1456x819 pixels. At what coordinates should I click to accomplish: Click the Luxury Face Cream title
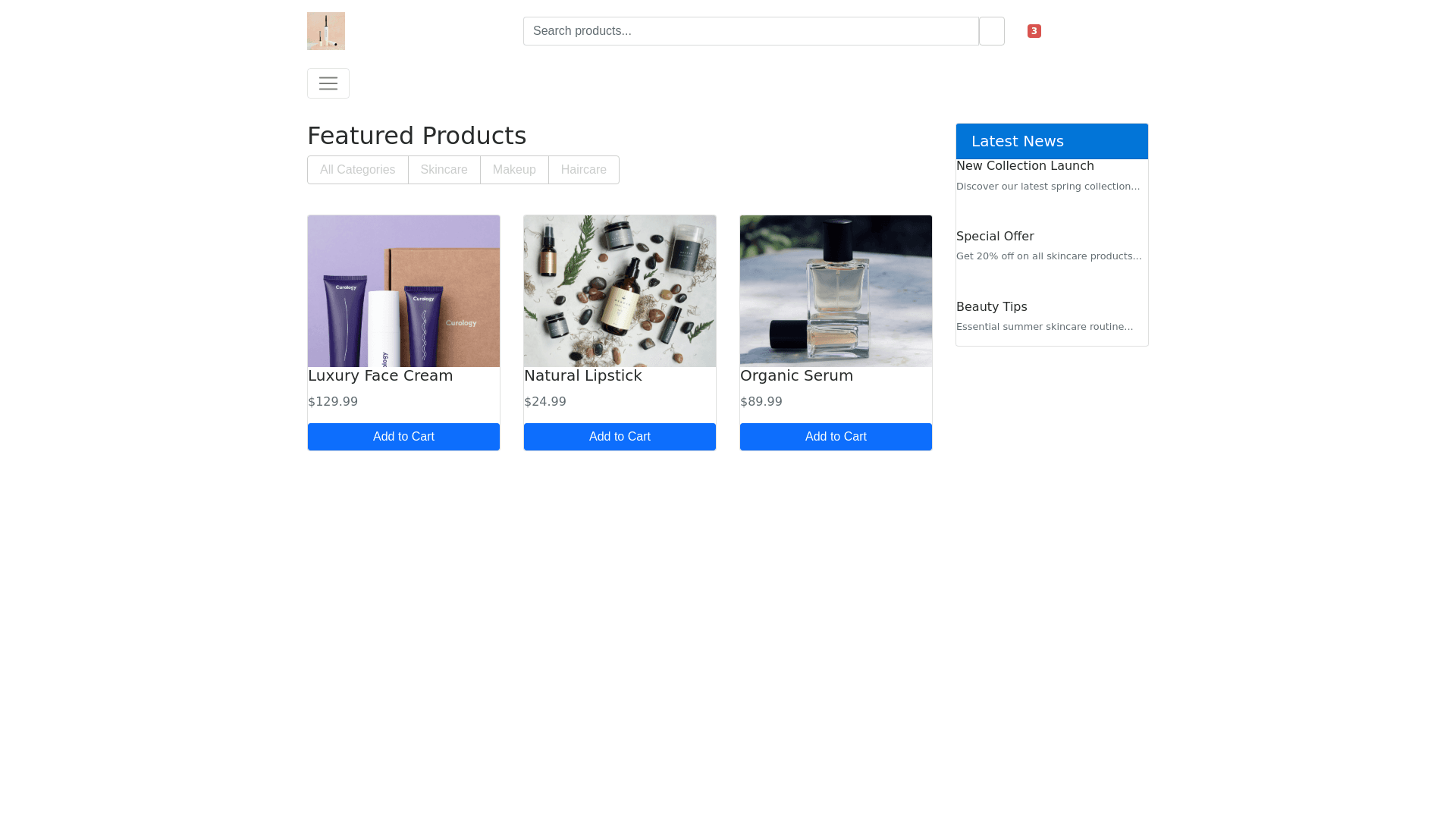(380, 376)
